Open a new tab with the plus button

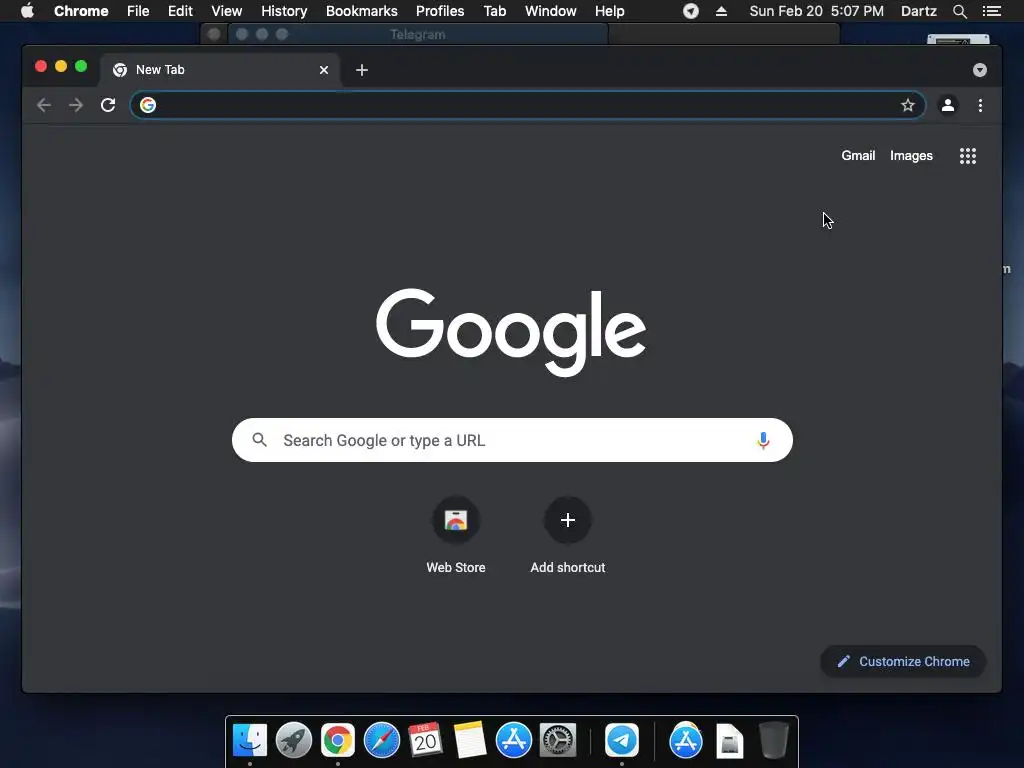click(x=362, y=70)
